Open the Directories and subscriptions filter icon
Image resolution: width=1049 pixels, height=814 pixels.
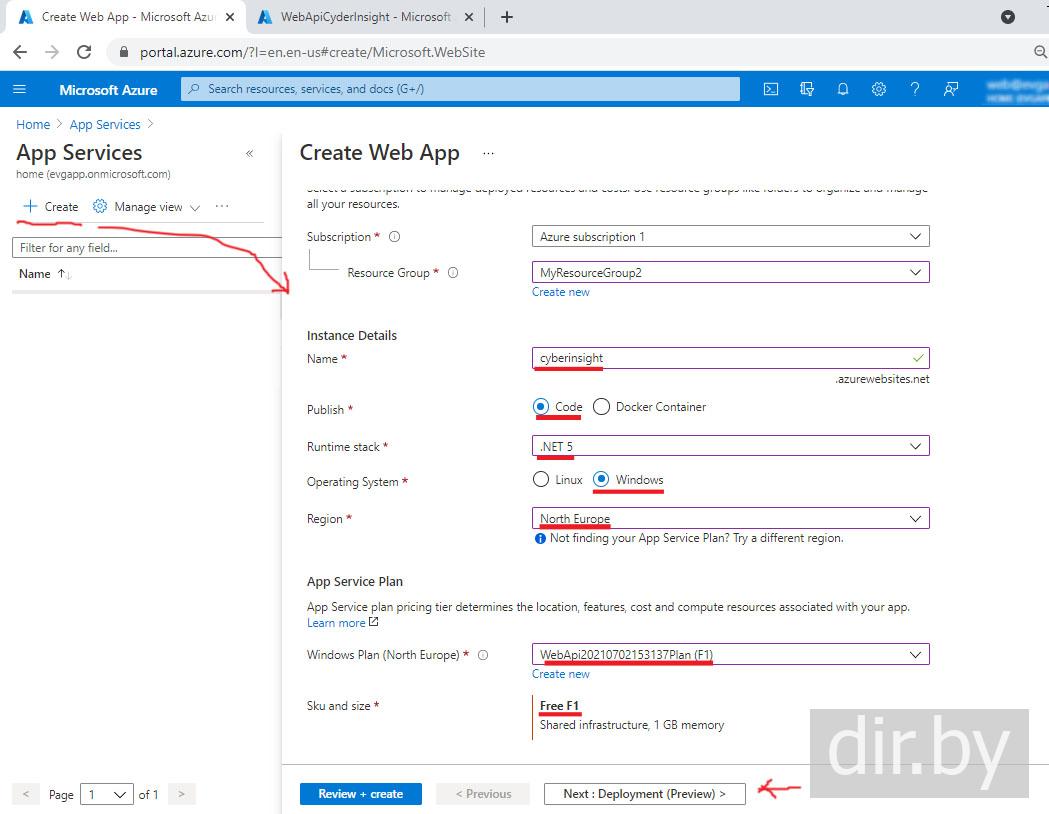(x=807, y=89)
